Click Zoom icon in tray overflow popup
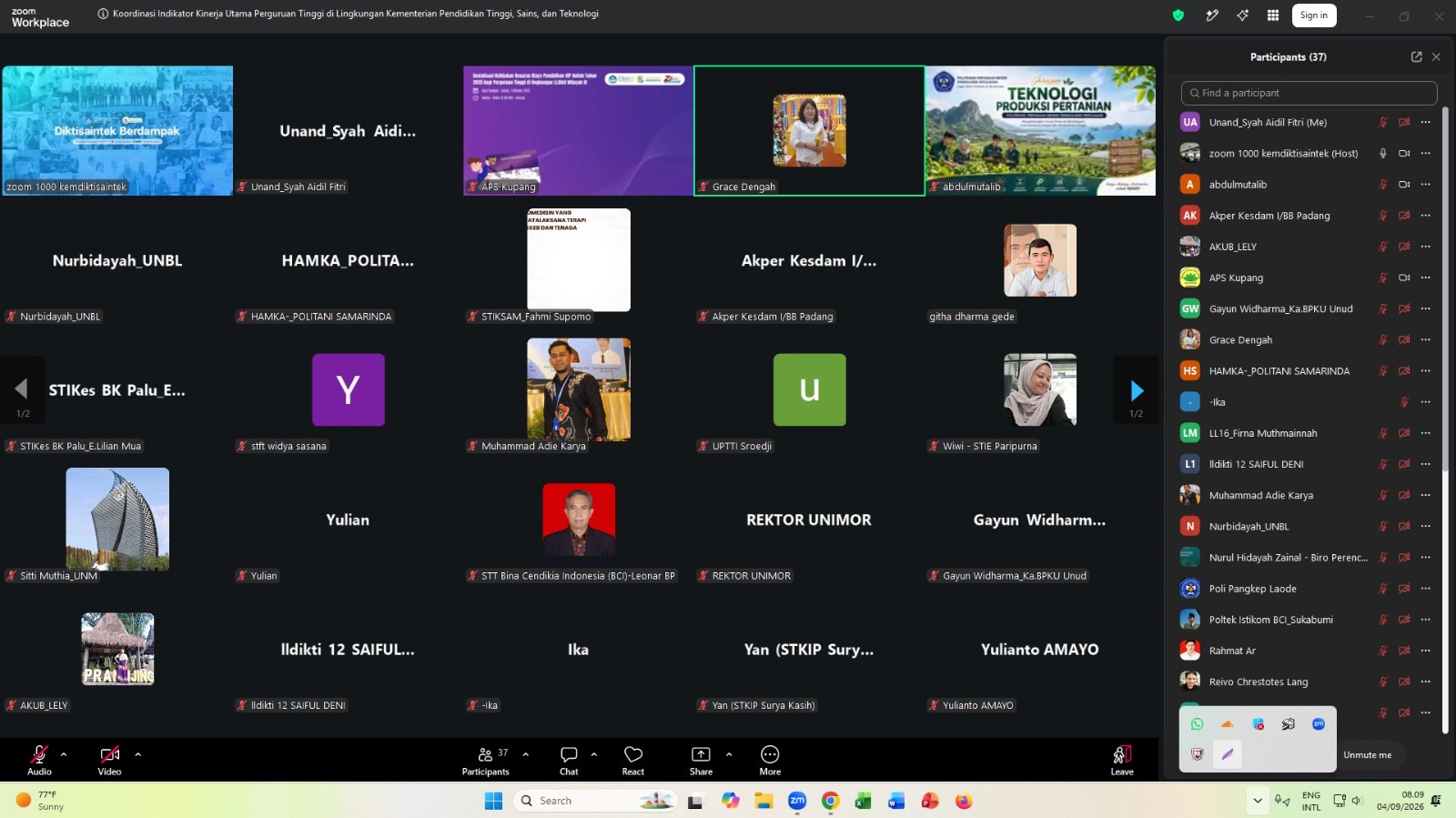 [x=1319, y=724]
